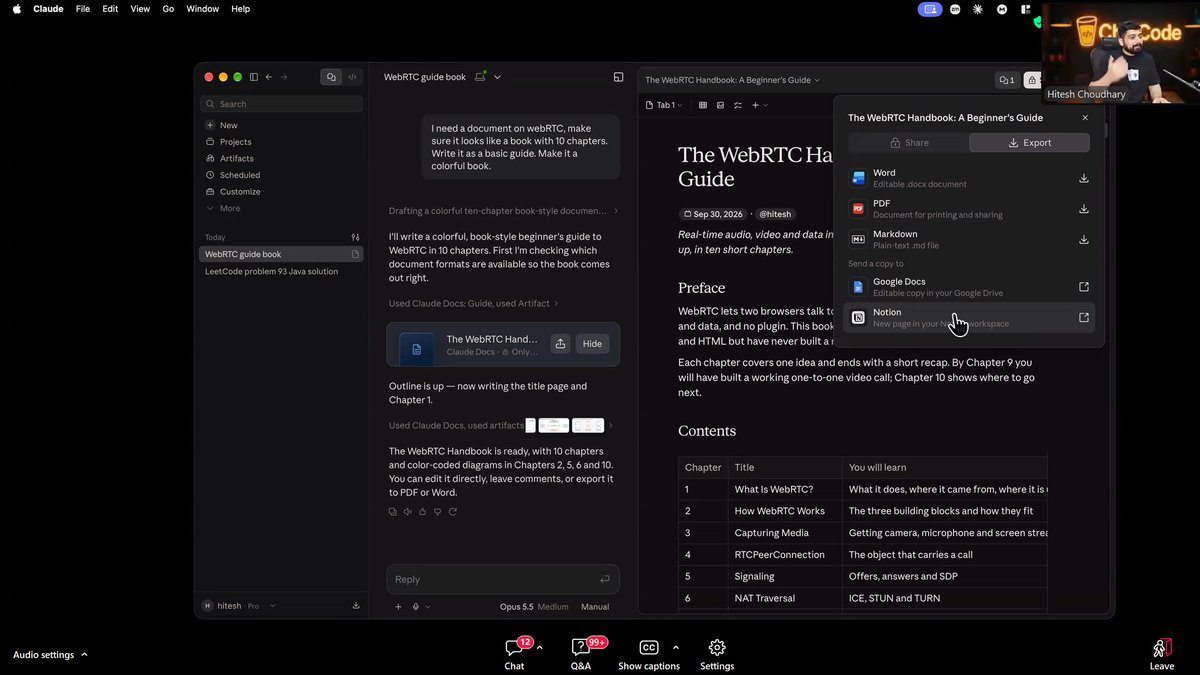The image size is (1200, 675).
Task: Download the Markdown .md file
Action: (1084, 240)
